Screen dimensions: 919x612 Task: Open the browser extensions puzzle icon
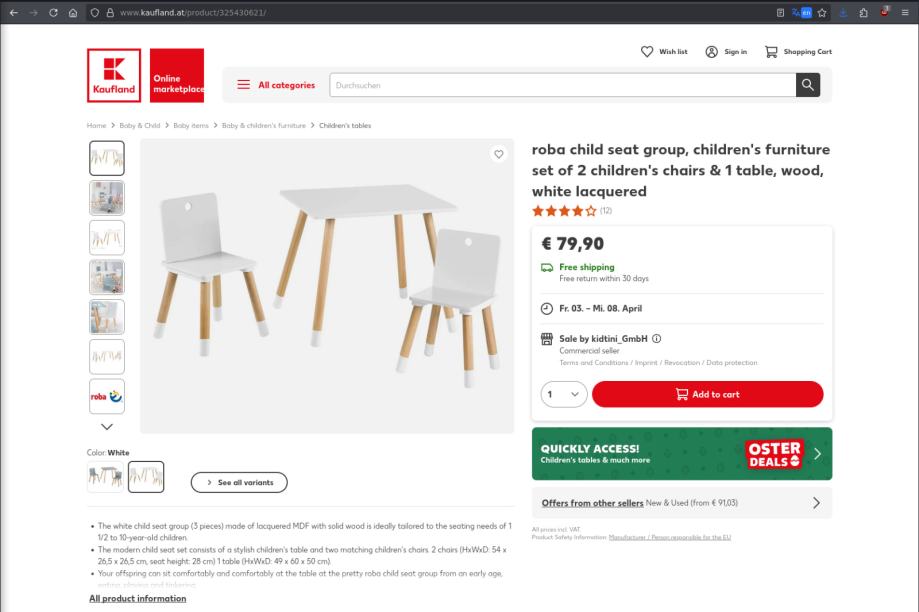(863, 12)
